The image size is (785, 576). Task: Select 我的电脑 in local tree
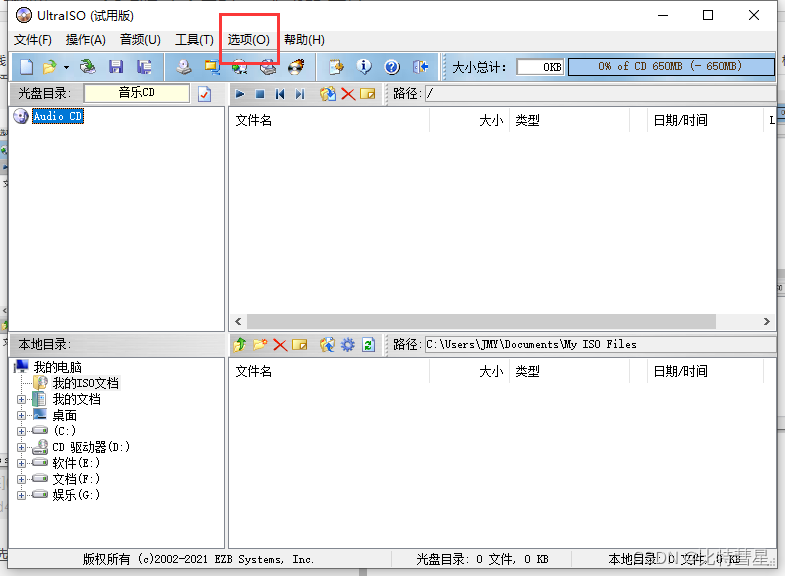pos(58,367)
